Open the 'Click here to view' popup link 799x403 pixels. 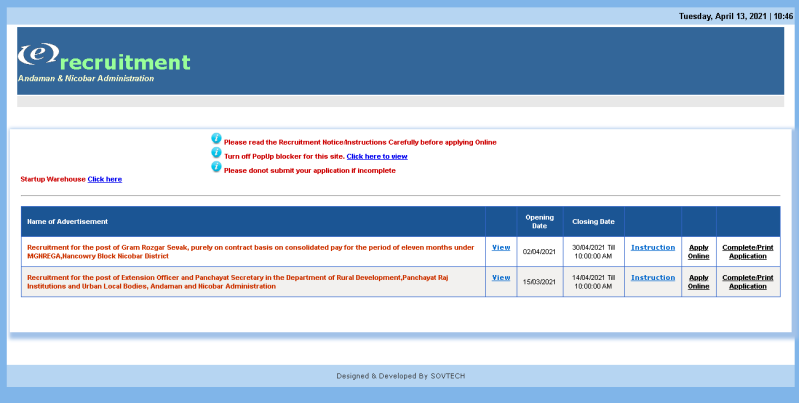[x=376, y=156]
